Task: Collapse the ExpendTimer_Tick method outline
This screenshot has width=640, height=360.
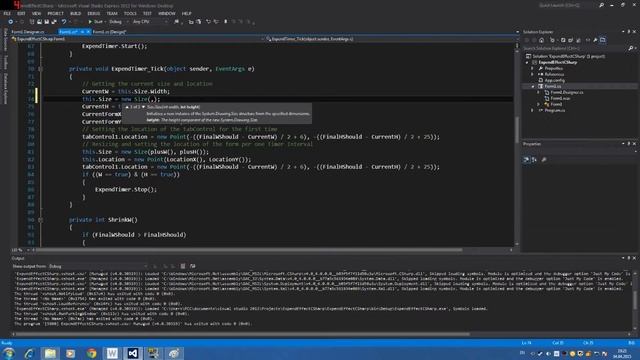Action: coord(40,69)
